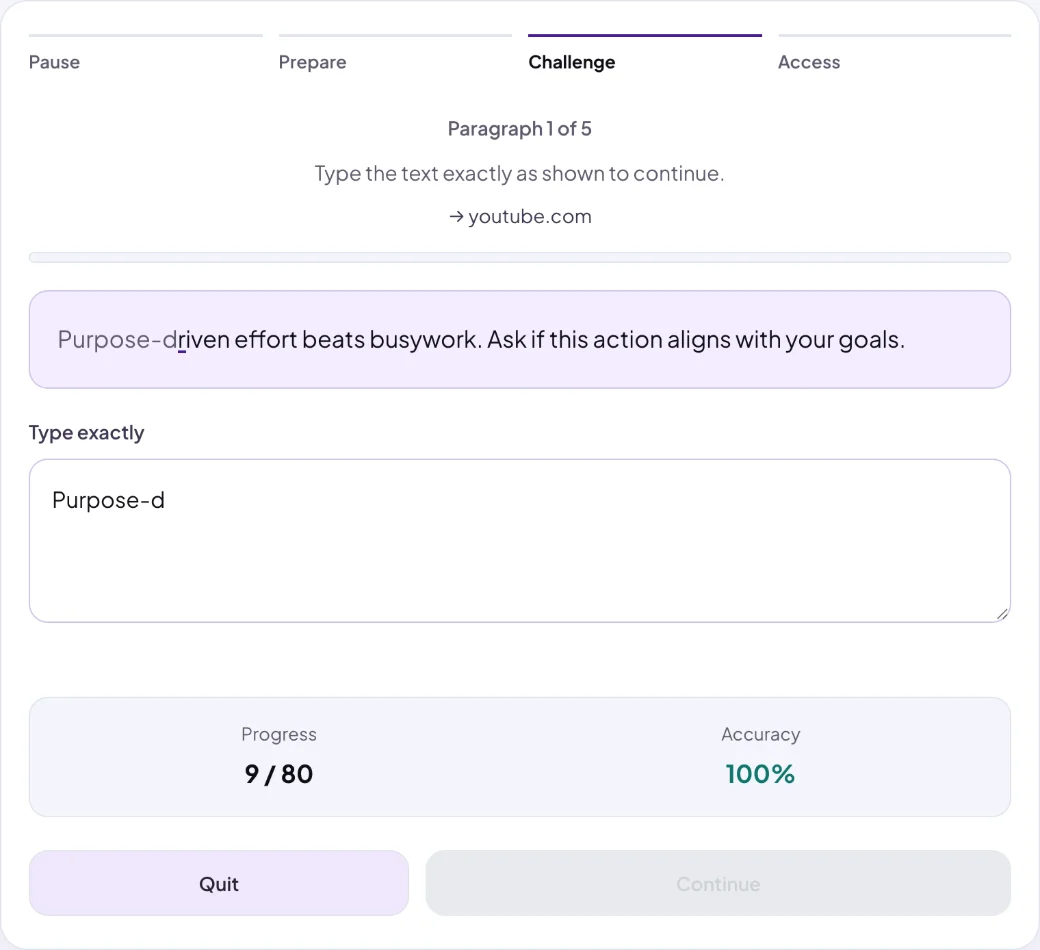The width and height of the screenshot is (1040, 950).
Task: Click the Paragraph 1 of 5 heading
Action: (x=519, y=128)
